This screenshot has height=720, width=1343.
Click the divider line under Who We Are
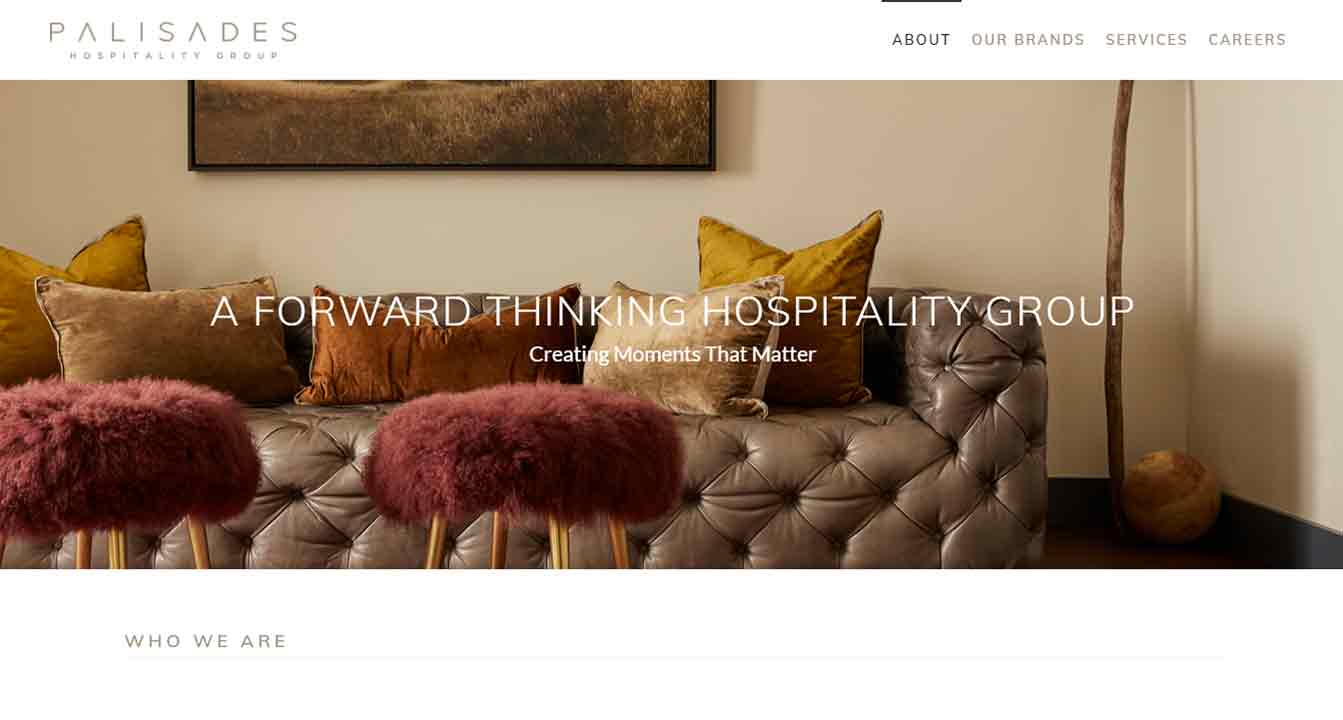(675, 658)
